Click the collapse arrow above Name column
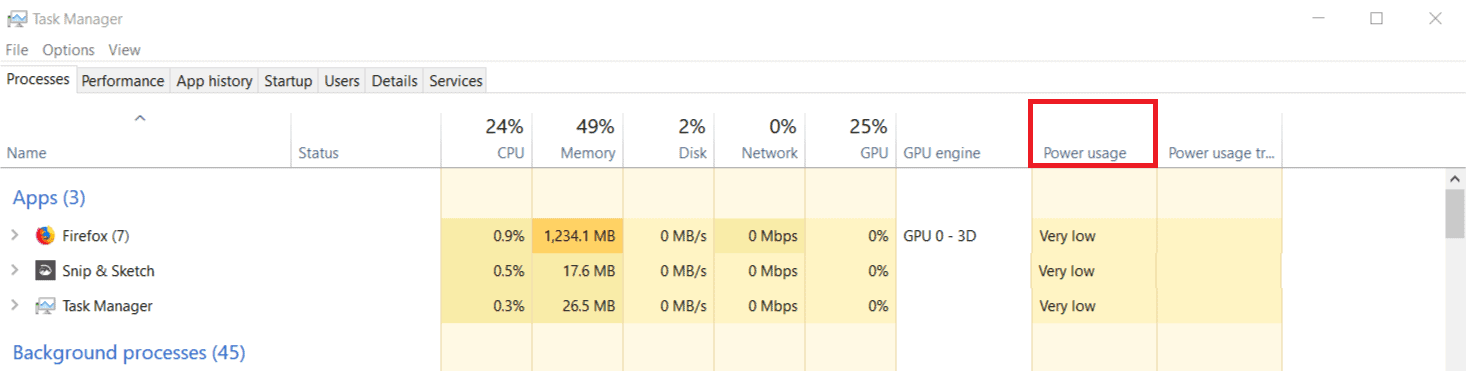 pyautogui.click(x=141, y=119)
